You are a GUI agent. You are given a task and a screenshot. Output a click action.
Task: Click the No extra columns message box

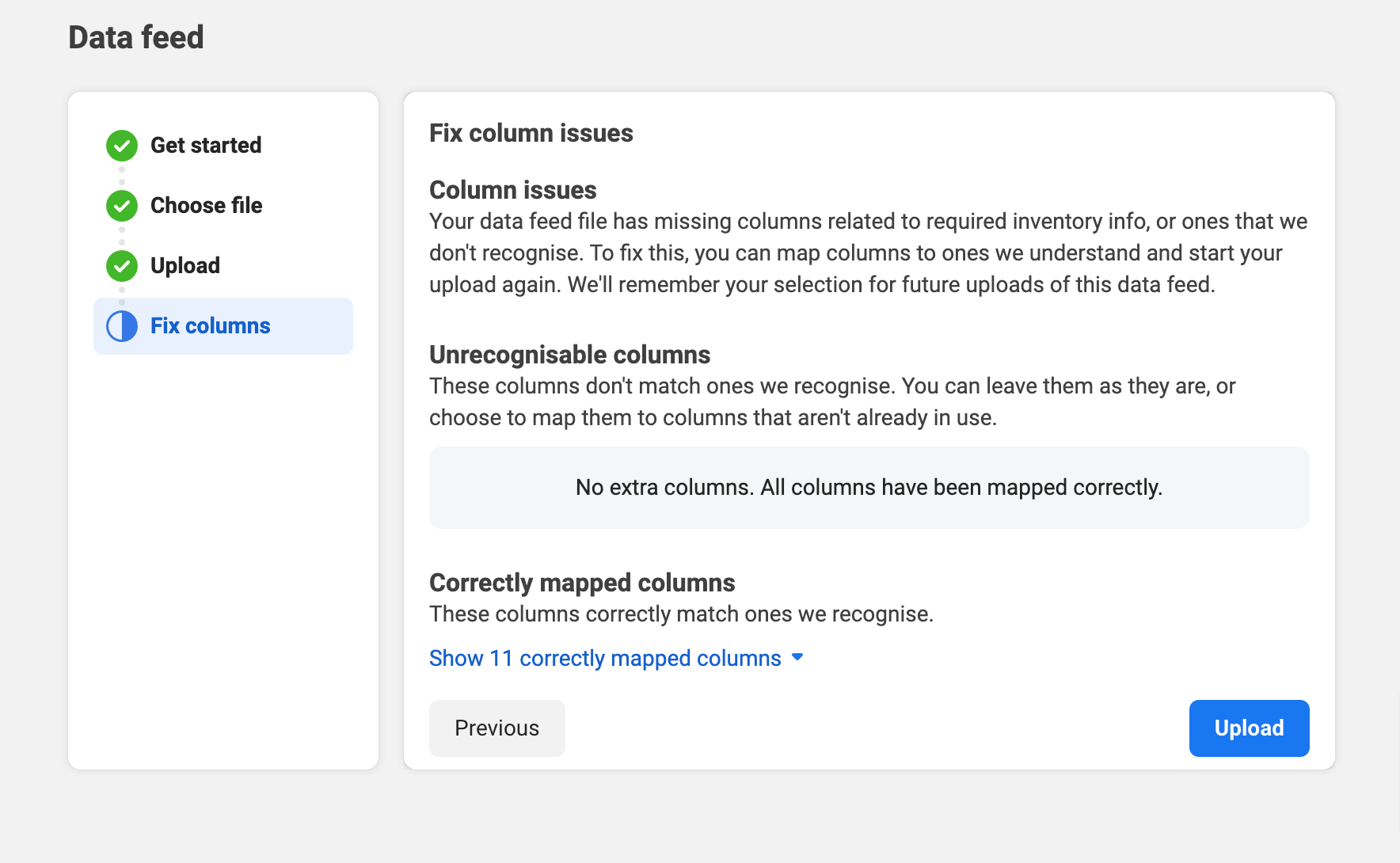coord(869,488)
